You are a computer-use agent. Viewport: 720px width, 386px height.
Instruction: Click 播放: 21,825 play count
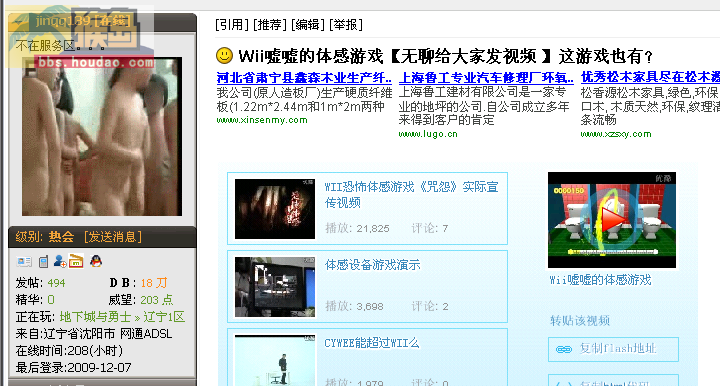[357, 228]
